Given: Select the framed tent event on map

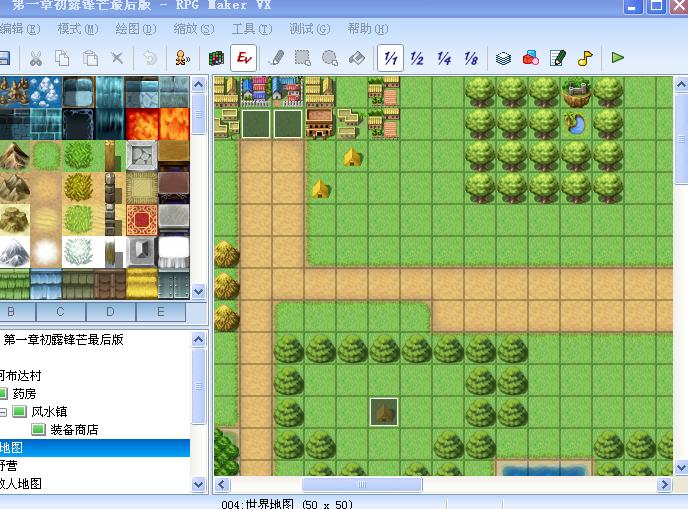Looking at the screenshot, I should pos(384,412).
